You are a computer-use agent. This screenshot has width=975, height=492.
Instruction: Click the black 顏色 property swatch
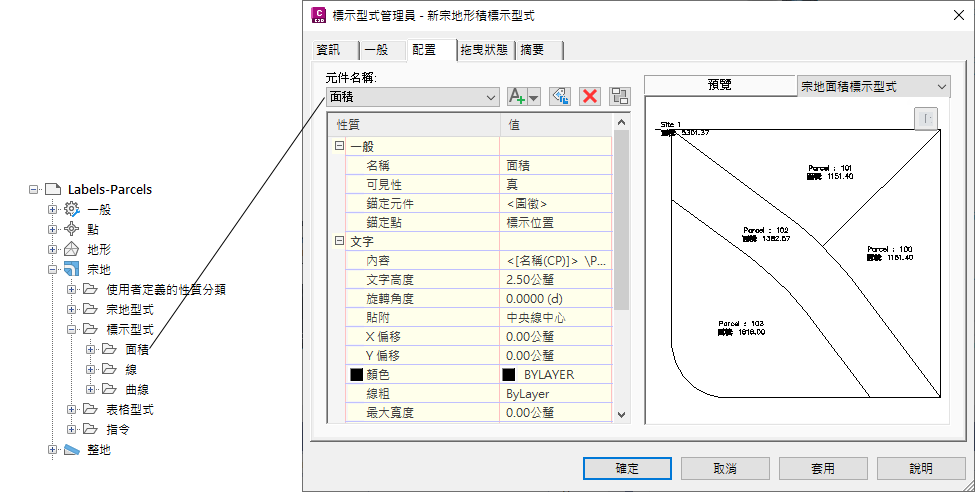click(x=356, y=374)
